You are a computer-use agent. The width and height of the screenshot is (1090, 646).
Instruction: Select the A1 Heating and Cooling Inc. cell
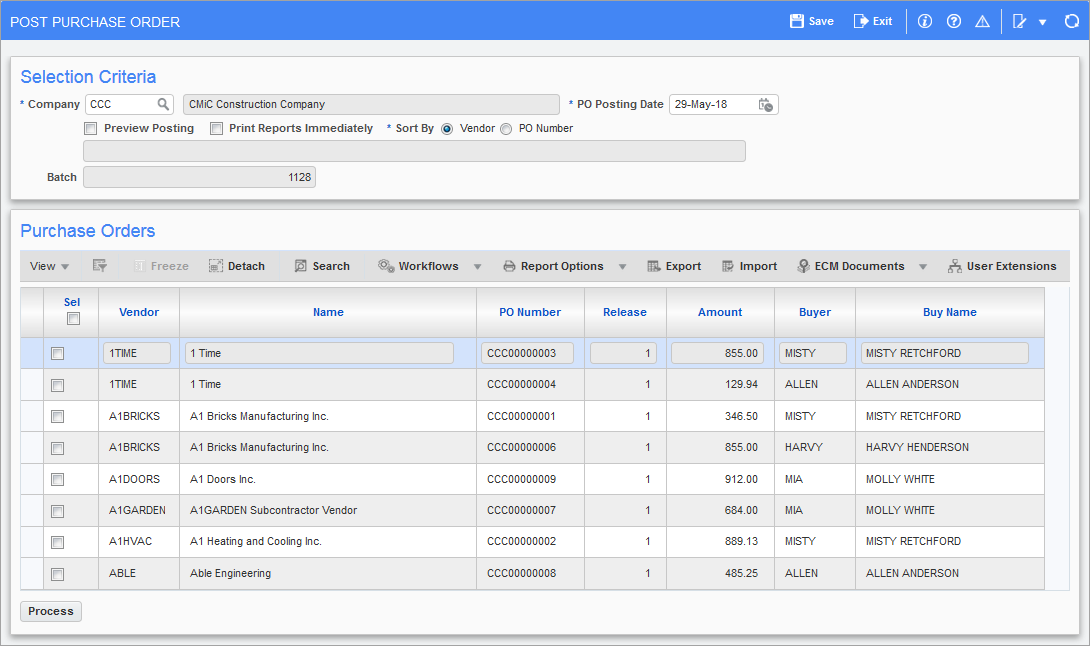[328, 542]
